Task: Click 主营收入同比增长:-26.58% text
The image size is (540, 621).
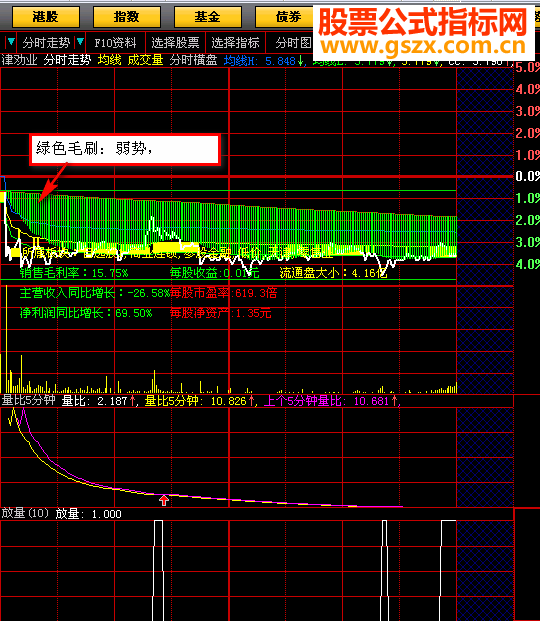Action: coord(95,293)
